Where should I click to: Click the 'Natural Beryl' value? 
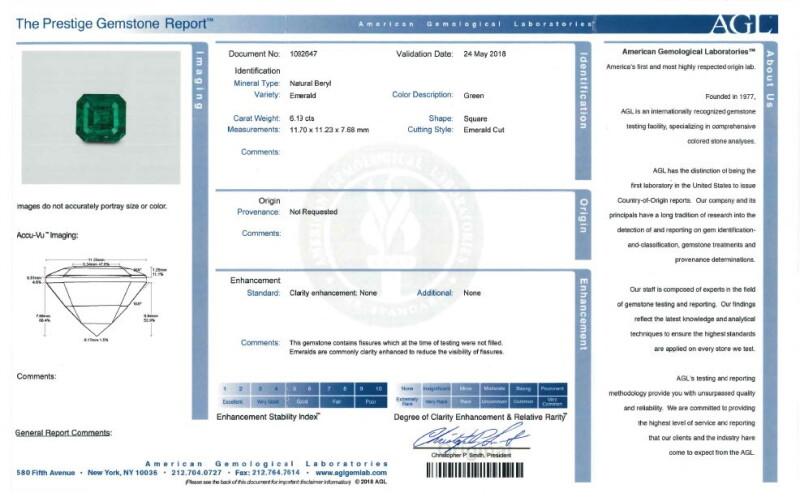310,83
